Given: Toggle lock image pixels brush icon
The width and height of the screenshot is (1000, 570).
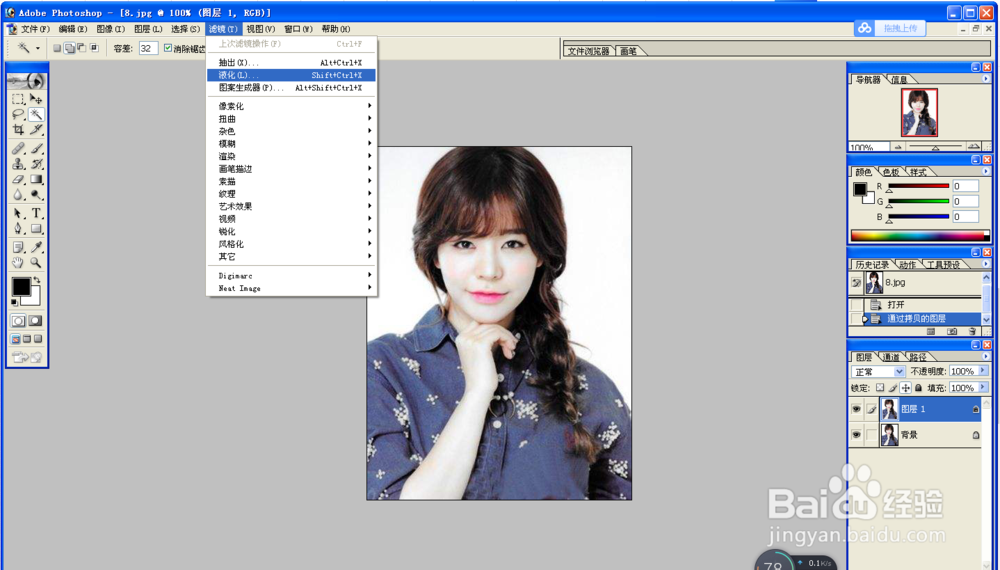Looking at the screenshot, I should [x=893, y=388].
